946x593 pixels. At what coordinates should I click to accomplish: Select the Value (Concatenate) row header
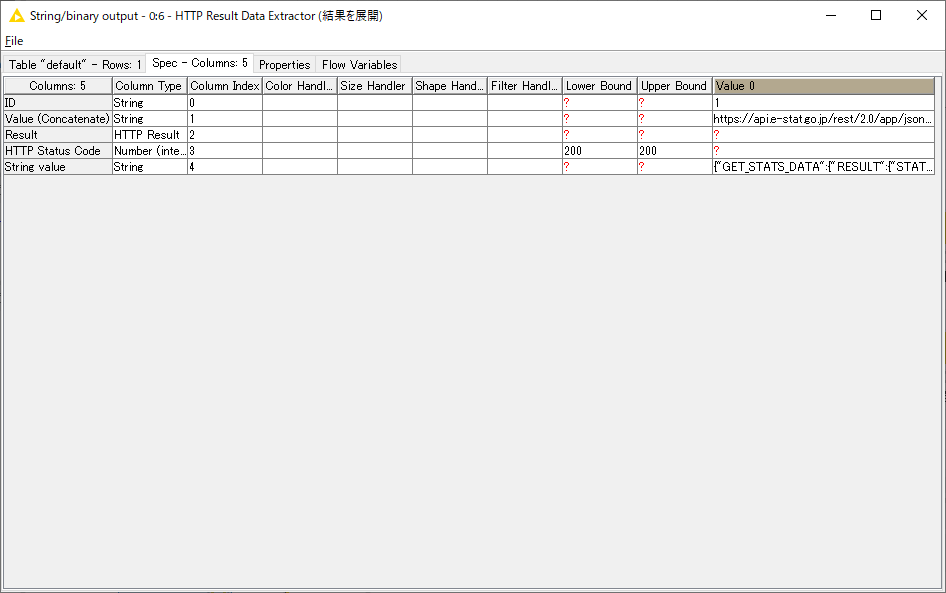(58, 119)
